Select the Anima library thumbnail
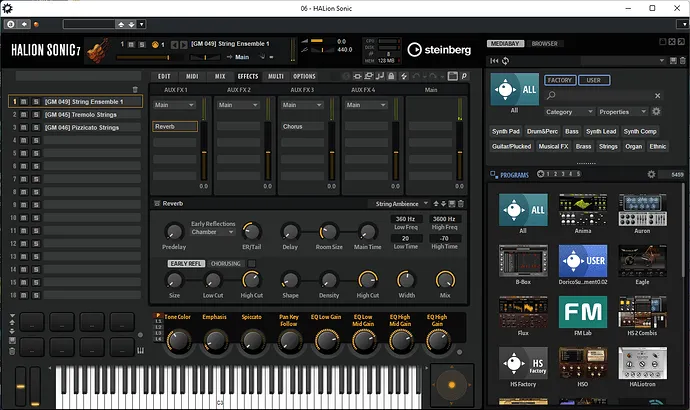The image size is (690, 410). pyautogui.click(x=583, y=210)
